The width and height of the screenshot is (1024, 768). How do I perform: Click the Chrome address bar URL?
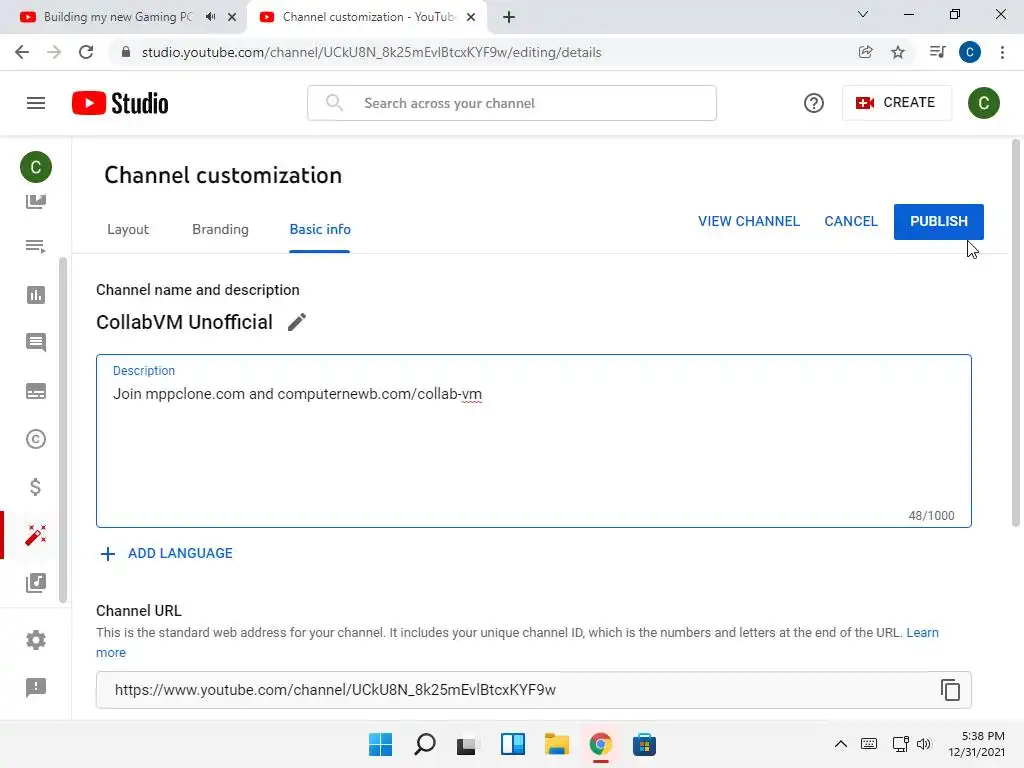click(371, 52)
